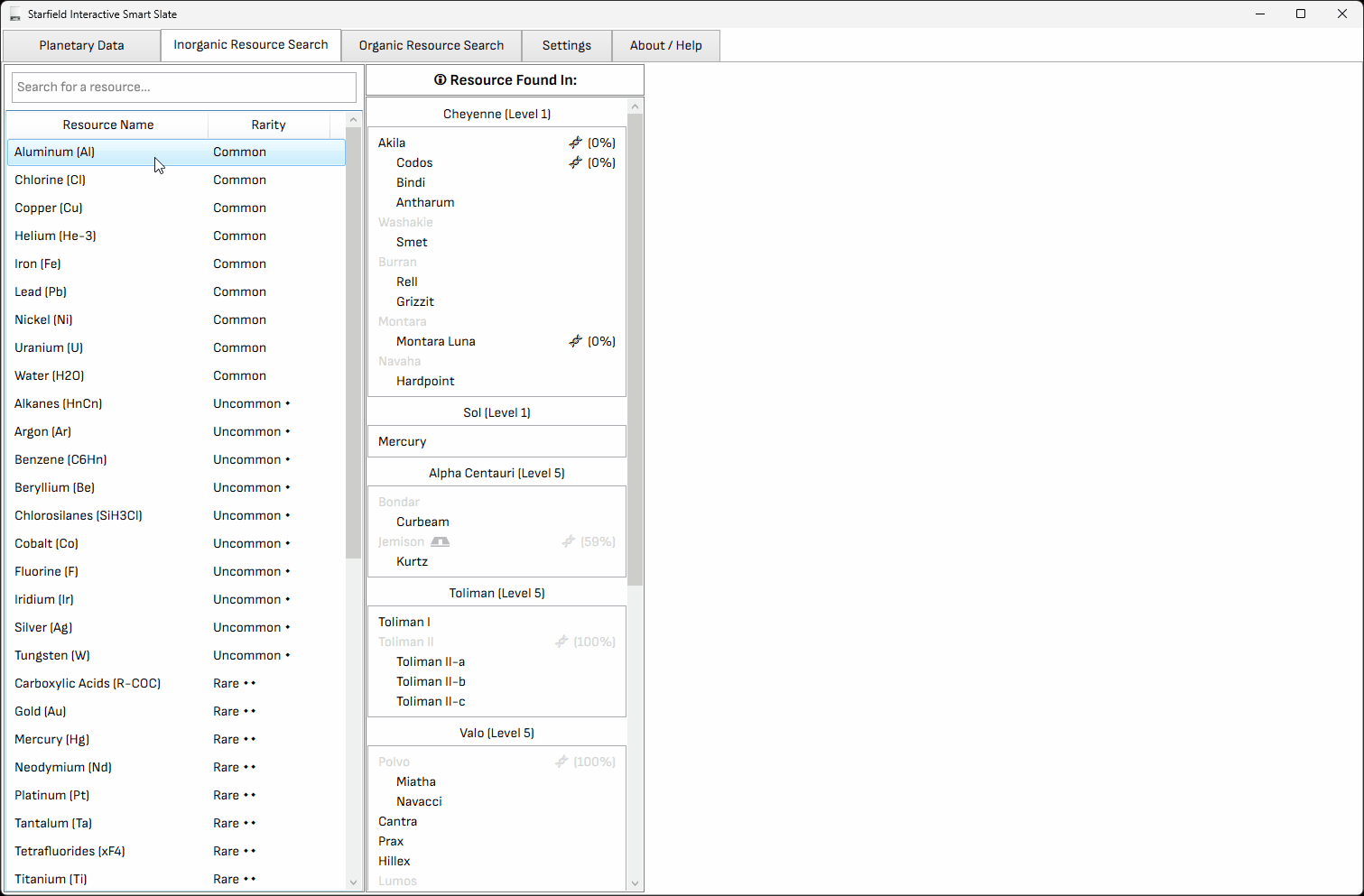Select Silver (Ag) resource
Image resolution: width=1364 pixels, height=896 pixels.
[176, 627]
